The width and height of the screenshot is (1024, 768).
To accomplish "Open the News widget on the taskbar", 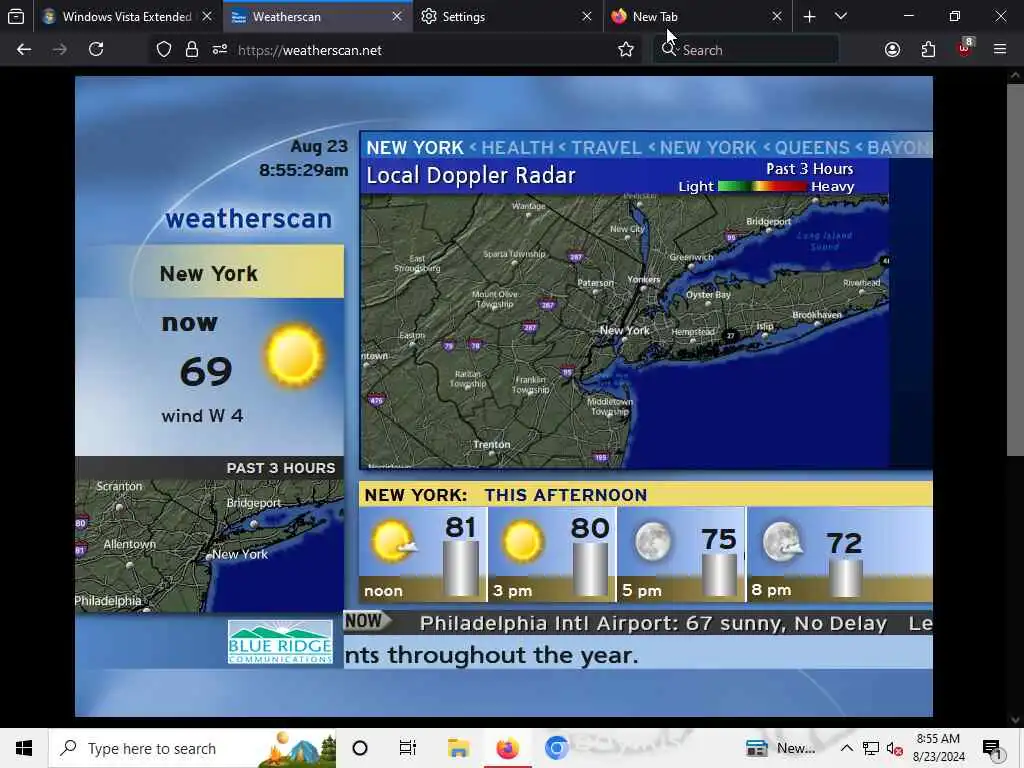I will [780, 748].
